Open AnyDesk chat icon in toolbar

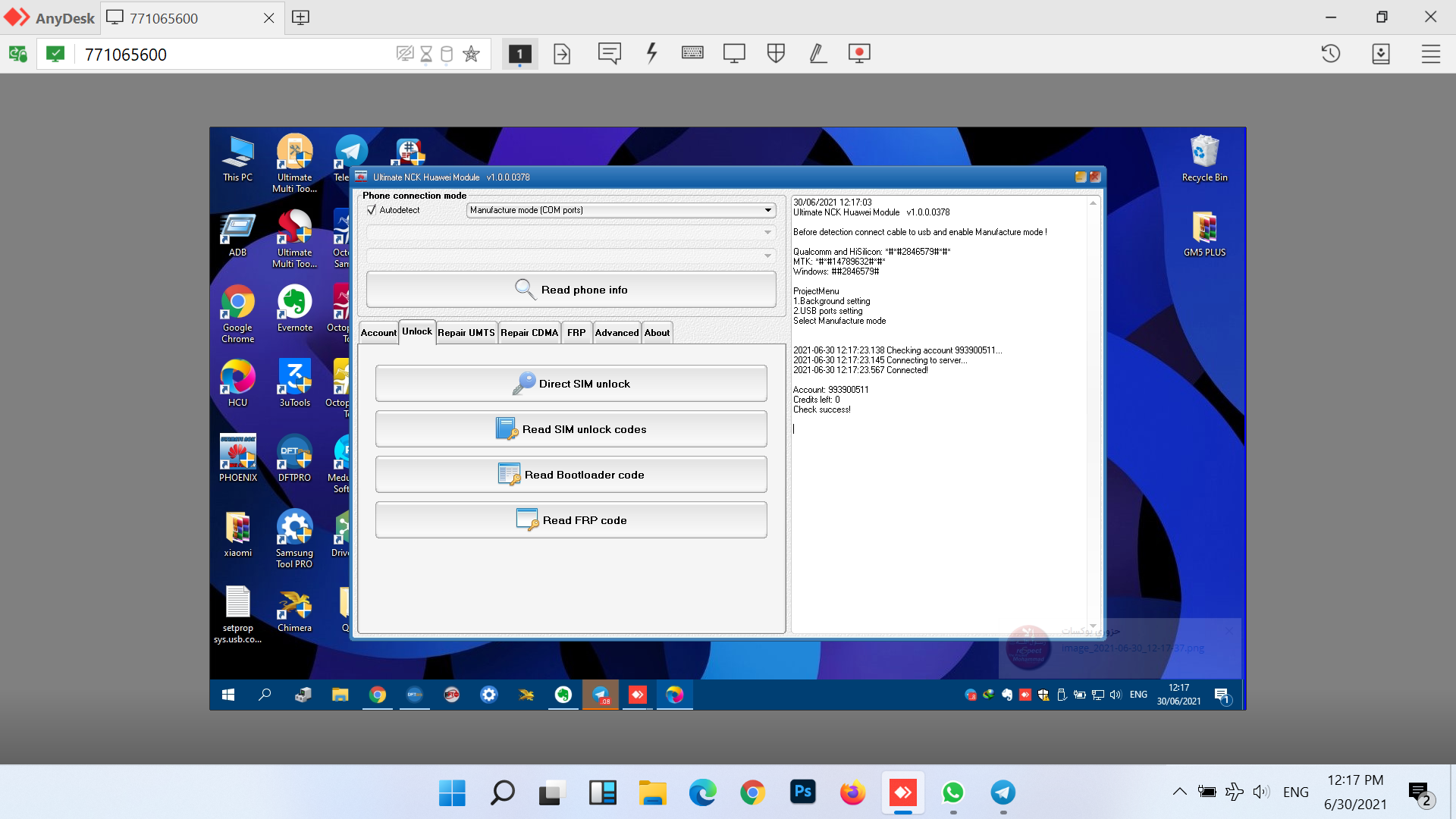click(609, 54)
